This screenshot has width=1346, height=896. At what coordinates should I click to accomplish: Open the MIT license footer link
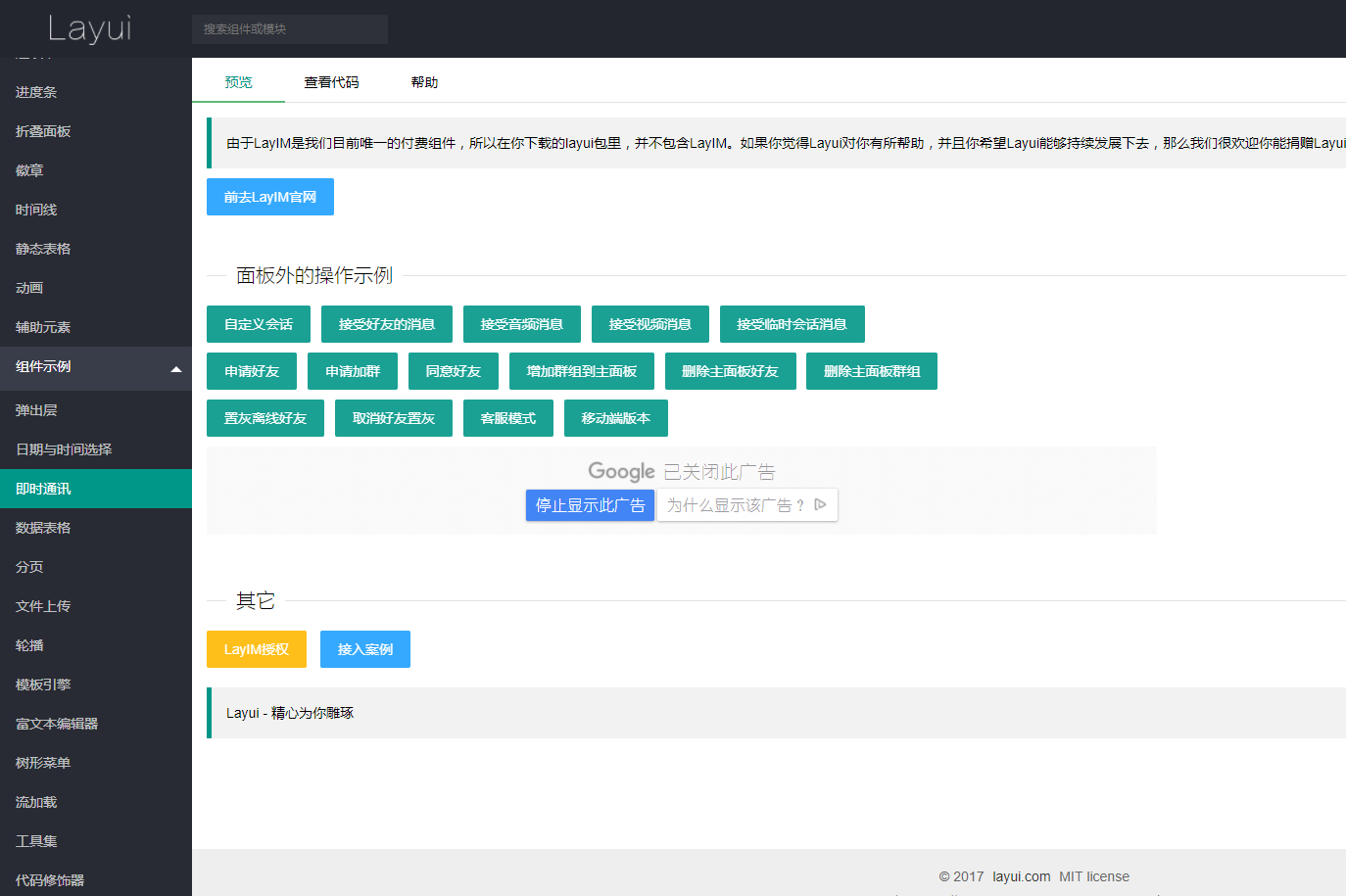point(1094,876)
